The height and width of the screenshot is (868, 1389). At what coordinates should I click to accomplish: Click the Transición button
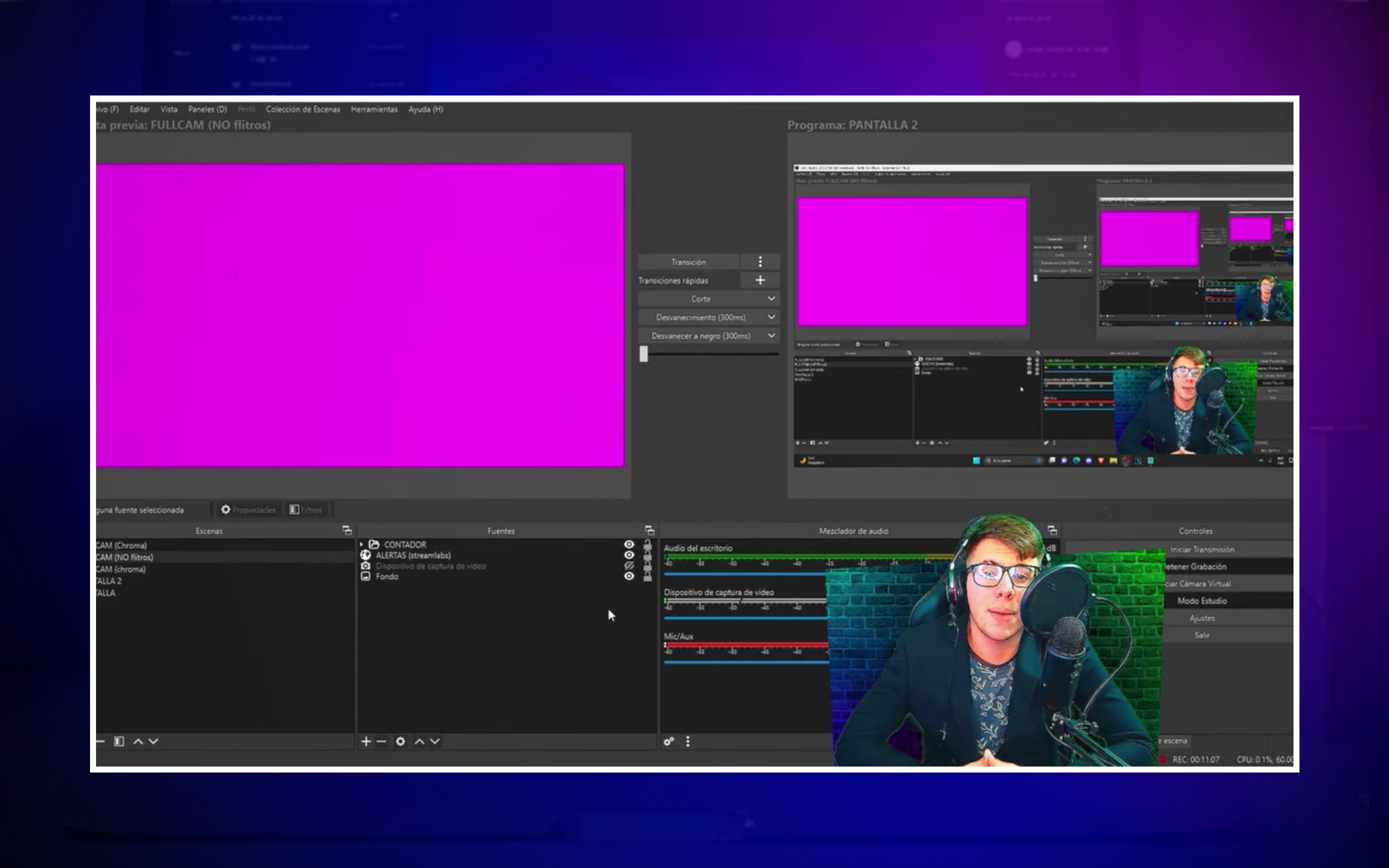pos(689,262)
